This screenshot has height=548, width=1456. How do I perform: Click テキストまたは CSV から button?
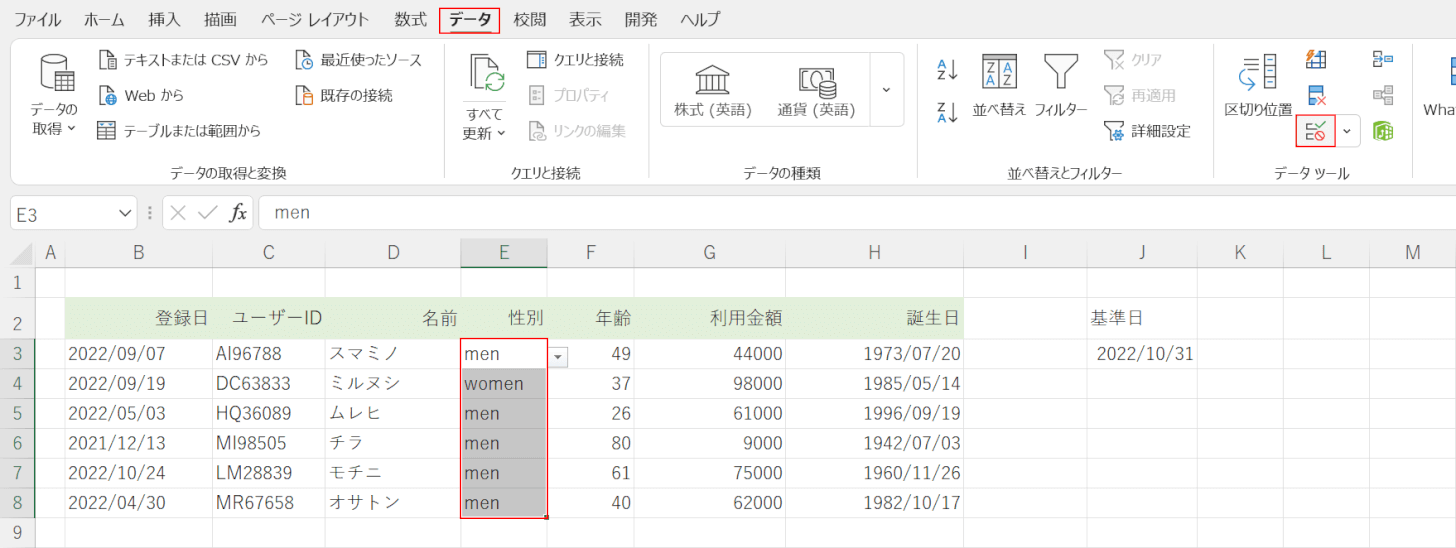tap(183, 60)
